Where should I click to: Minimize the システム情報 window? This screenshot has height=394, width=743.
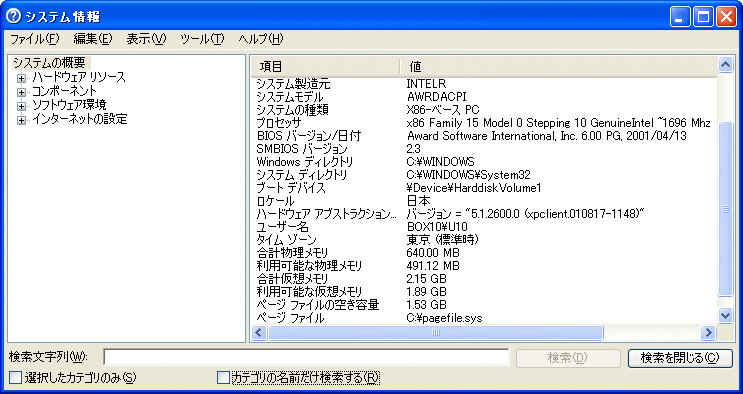pyautogui.click(x=680, y=17)
